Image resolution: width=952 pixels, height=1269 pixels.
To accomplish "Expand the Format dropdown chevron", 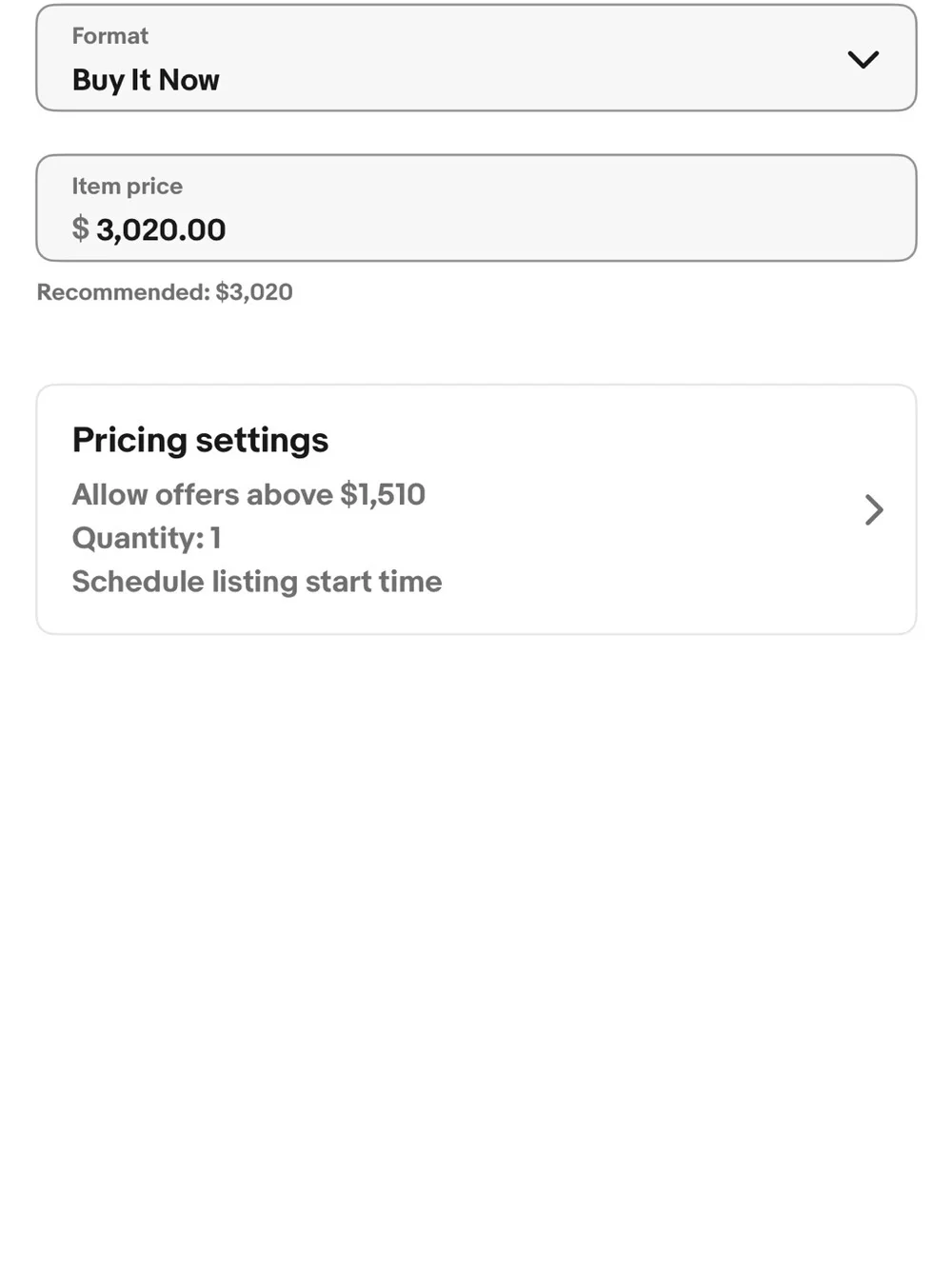I will (x=863, y=59).
